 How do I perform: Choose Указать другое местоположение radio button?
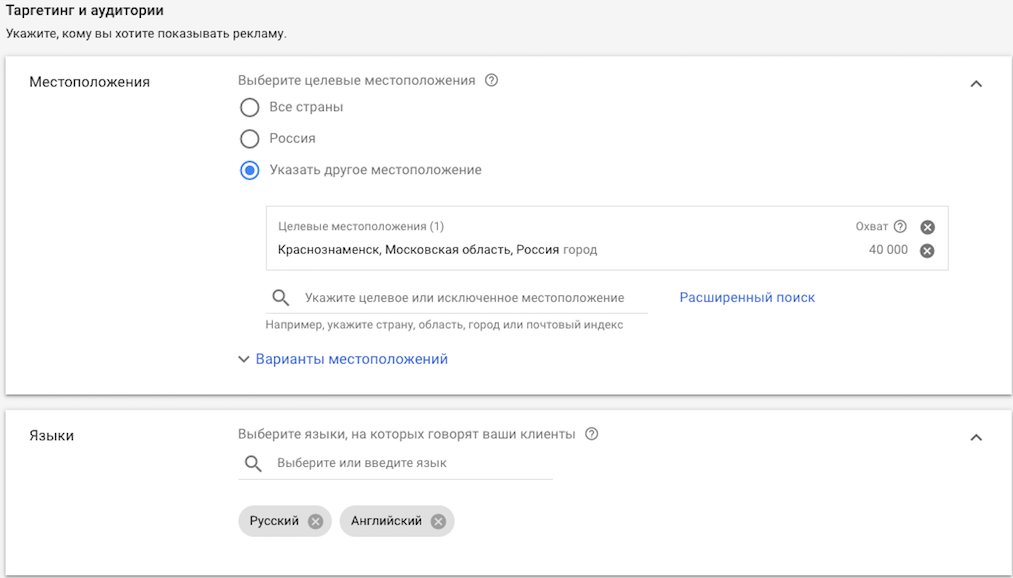click(x=250, y=170)
